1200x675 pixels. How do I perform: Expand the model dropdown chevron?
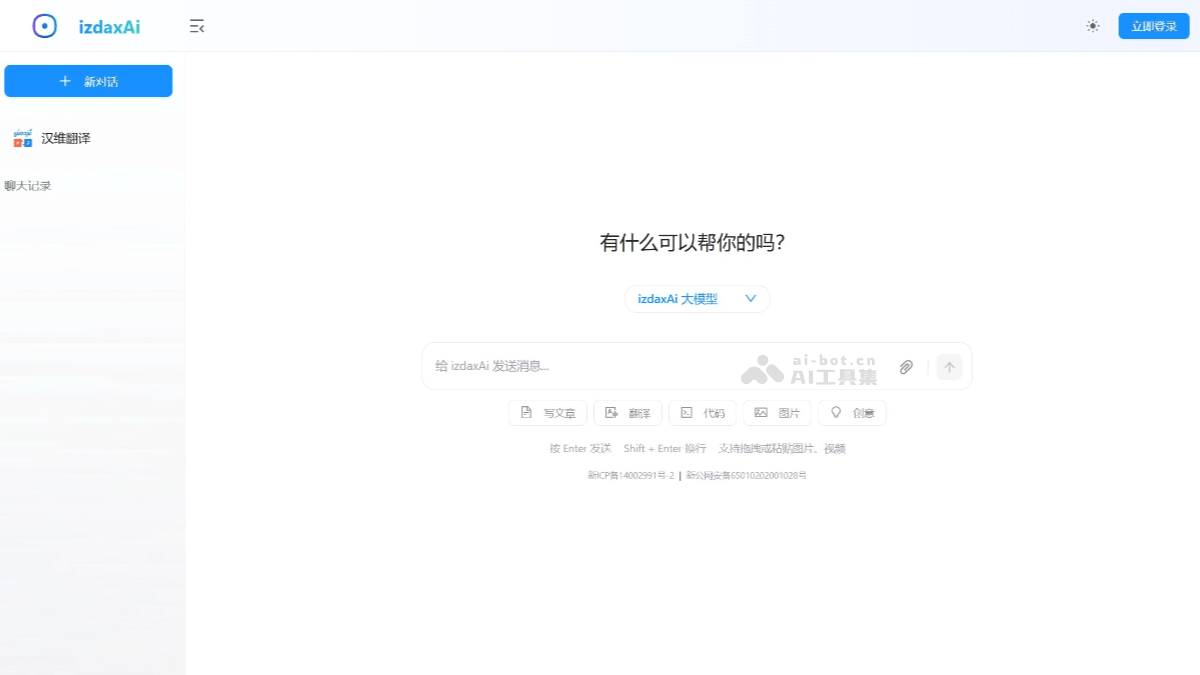click(750, 298)
